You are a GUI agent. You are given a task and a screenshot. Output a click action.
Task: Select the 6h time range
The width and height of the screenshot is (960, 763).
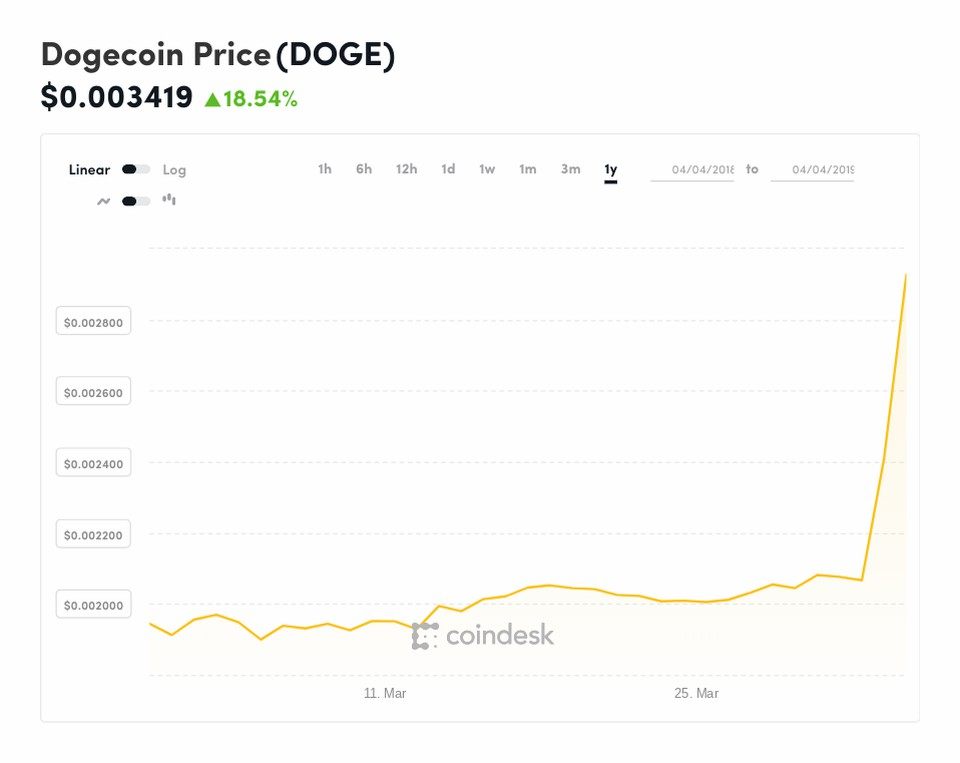point(364,169)
